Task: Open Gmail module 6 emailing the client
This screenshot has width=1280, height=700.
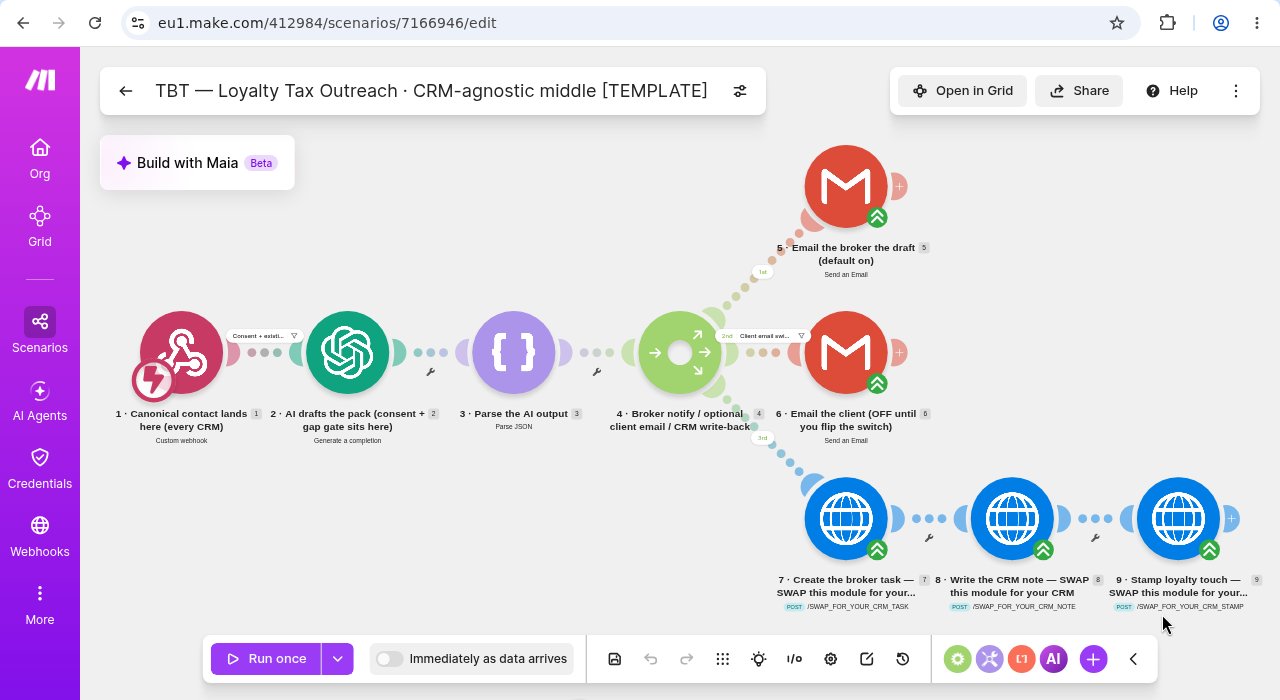Action: click(x=846, y=352)
